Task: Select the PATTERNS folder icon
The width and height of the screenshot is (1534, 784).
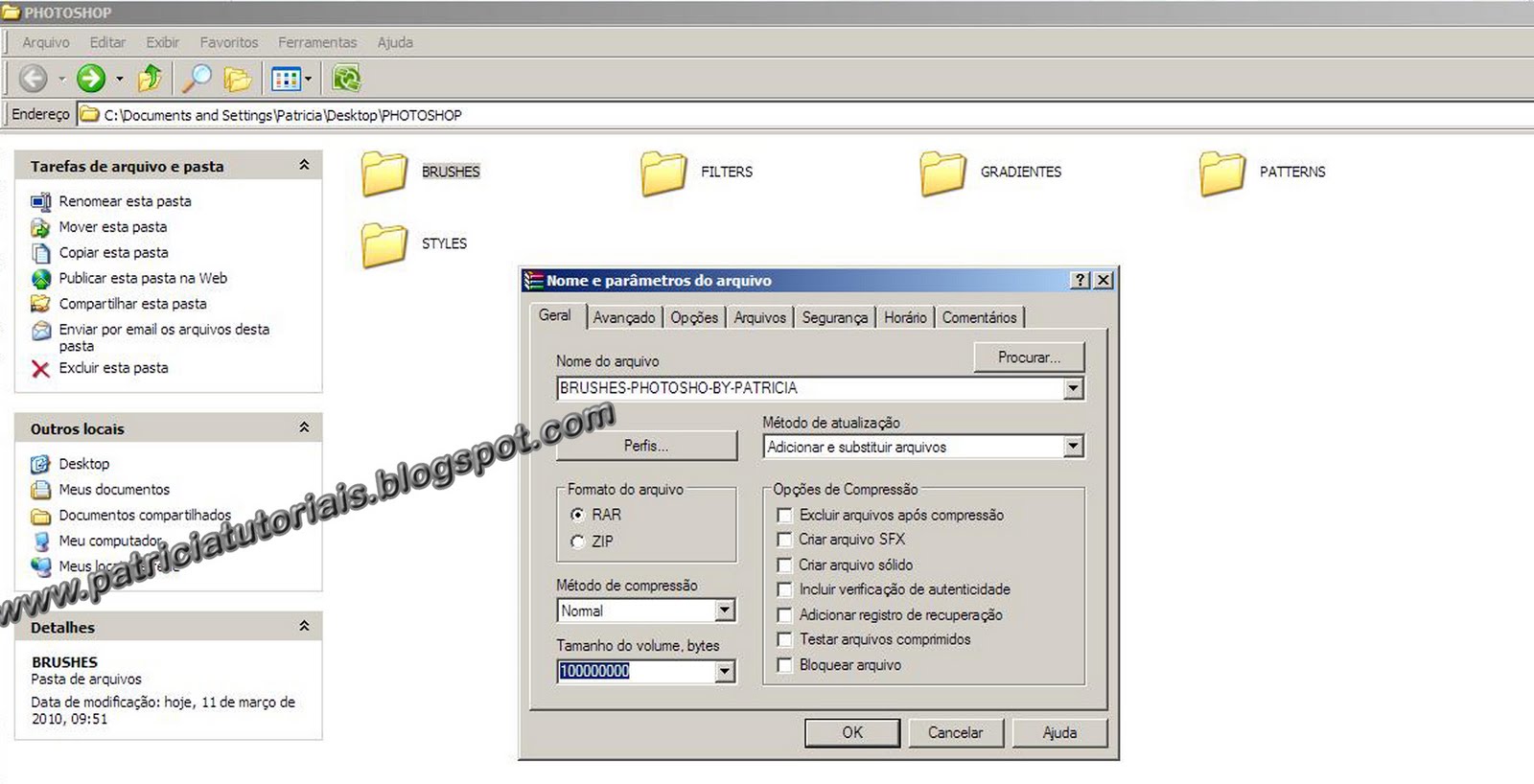Action: [1222, 173]
